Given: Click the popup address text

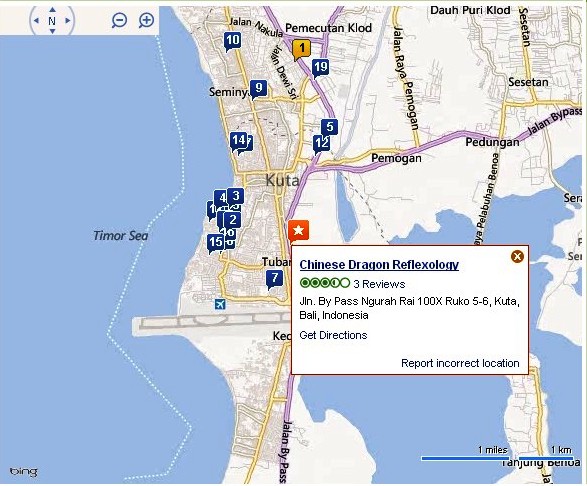Looking at the screenshot, I should (410, 308).
